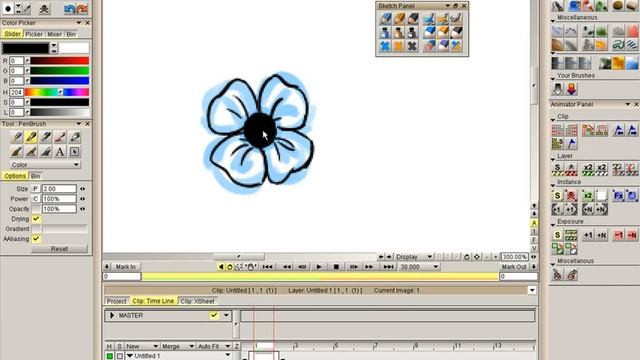This screenshot has width=640, height=360.
Task: Expand the MASTER triangle
Action: (111, 316)
